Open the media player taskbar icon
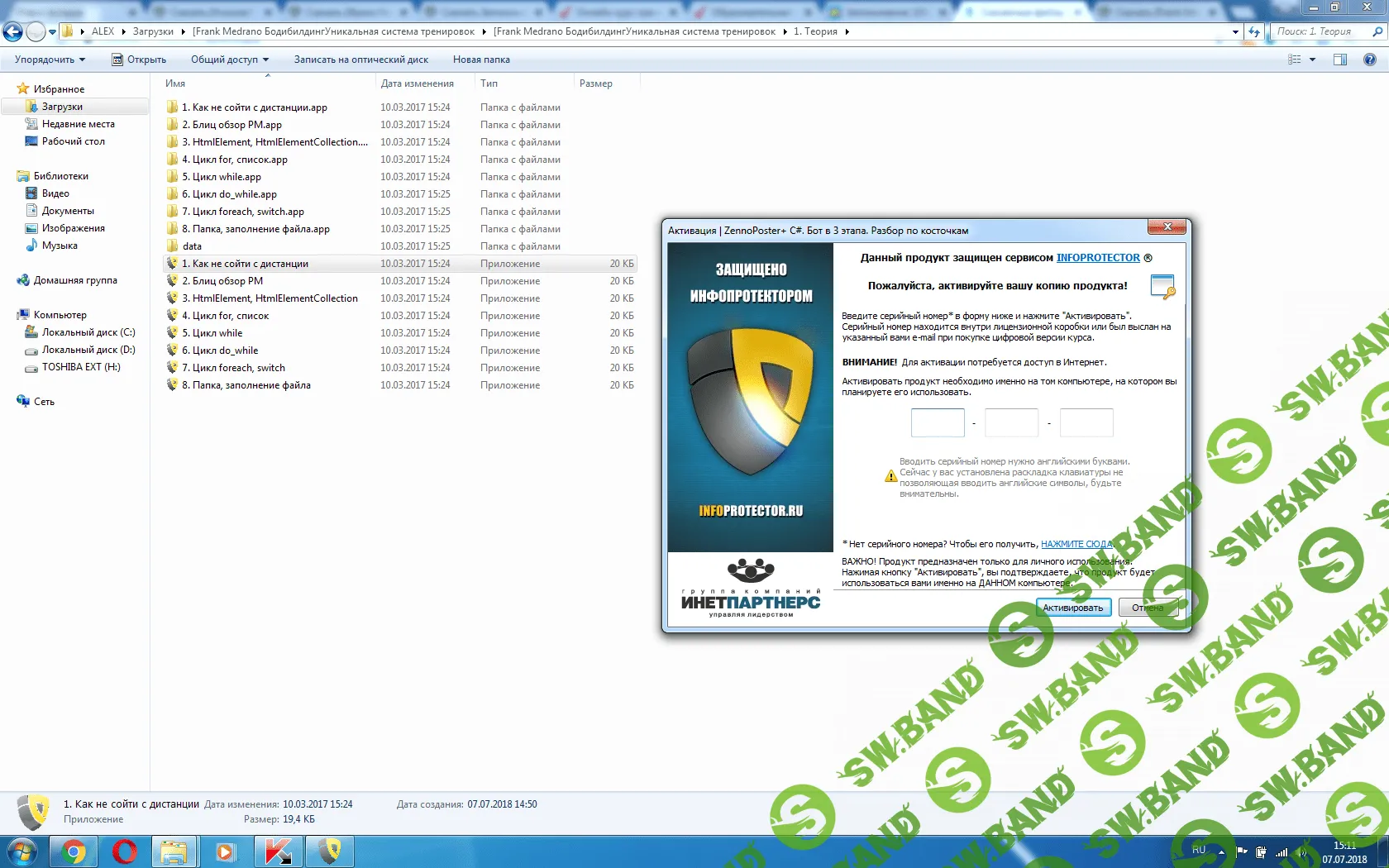Image resolution: width=1389 pixels, height=868 pixels. coord(226,851)
